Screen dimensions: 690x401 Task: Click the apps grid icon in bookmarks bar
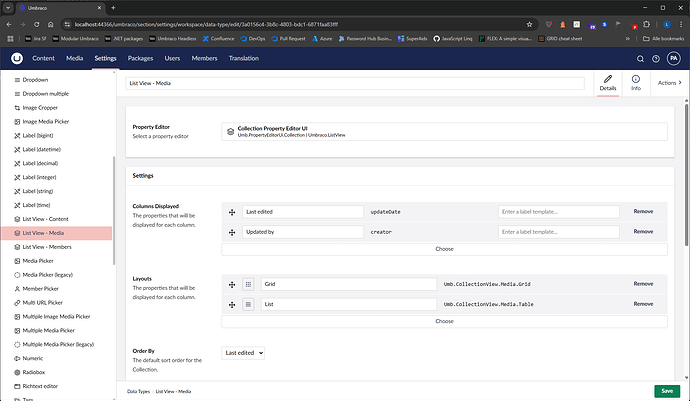point(11,39)
